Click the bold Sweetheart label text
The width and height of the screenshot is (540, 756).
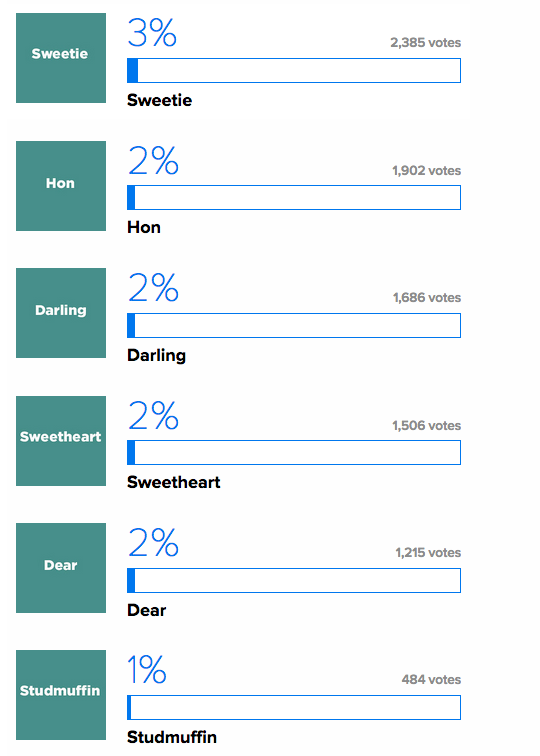[x=174, y=482]
